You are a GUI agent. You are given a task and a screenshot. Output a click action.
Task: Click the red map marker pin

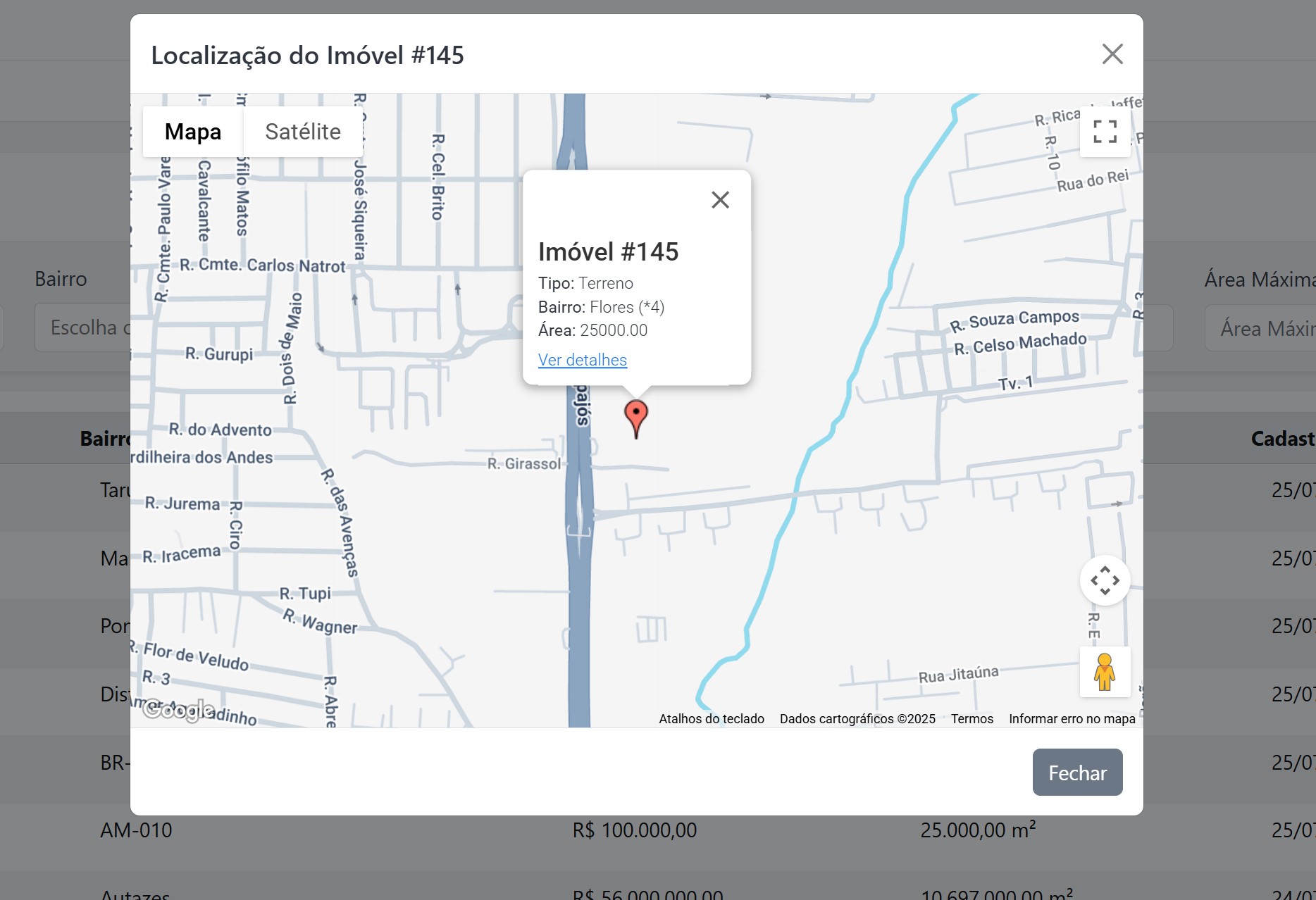coord(636,418)
